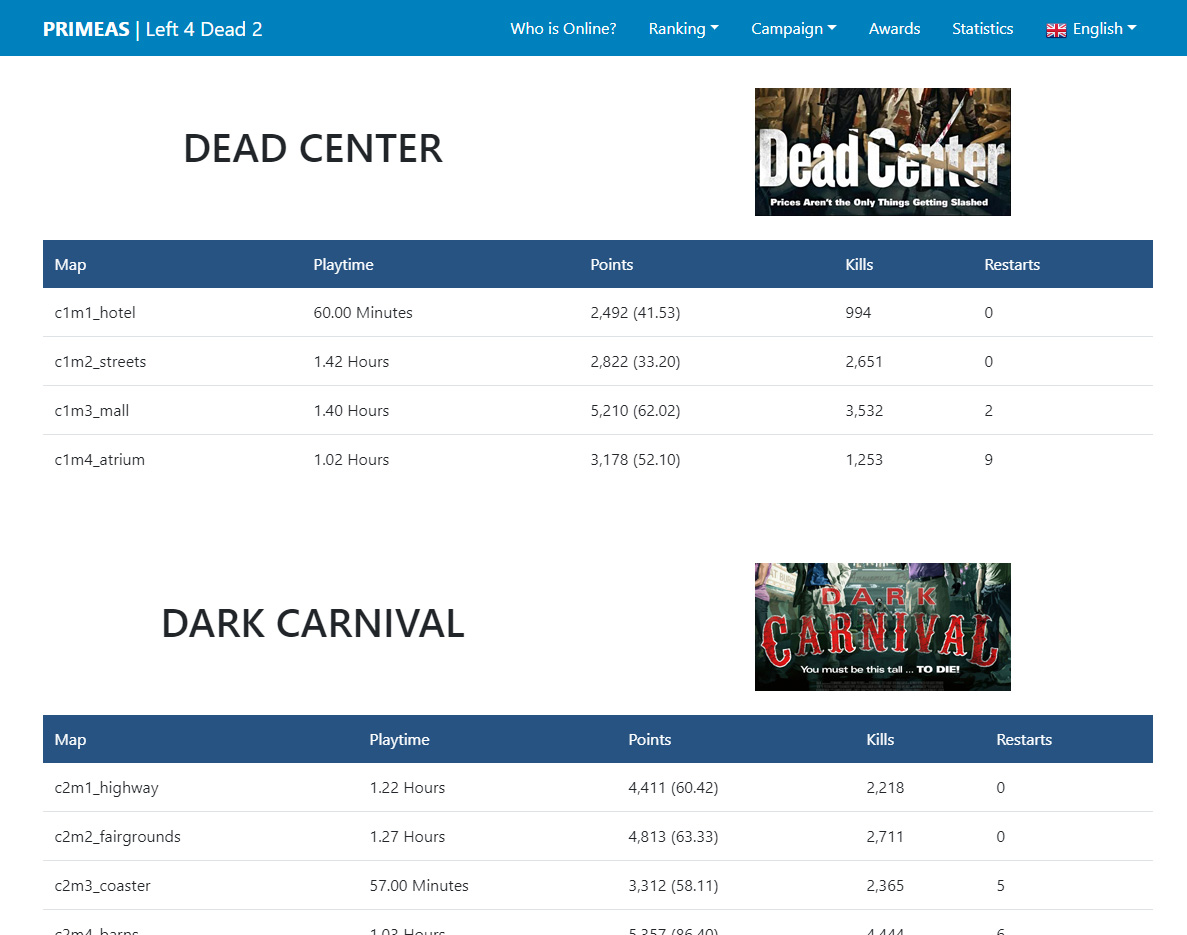The image size is (1187, 935).
Task: Click the 60.00 Minutes playtime cell
Action: (x=363, y=313)
